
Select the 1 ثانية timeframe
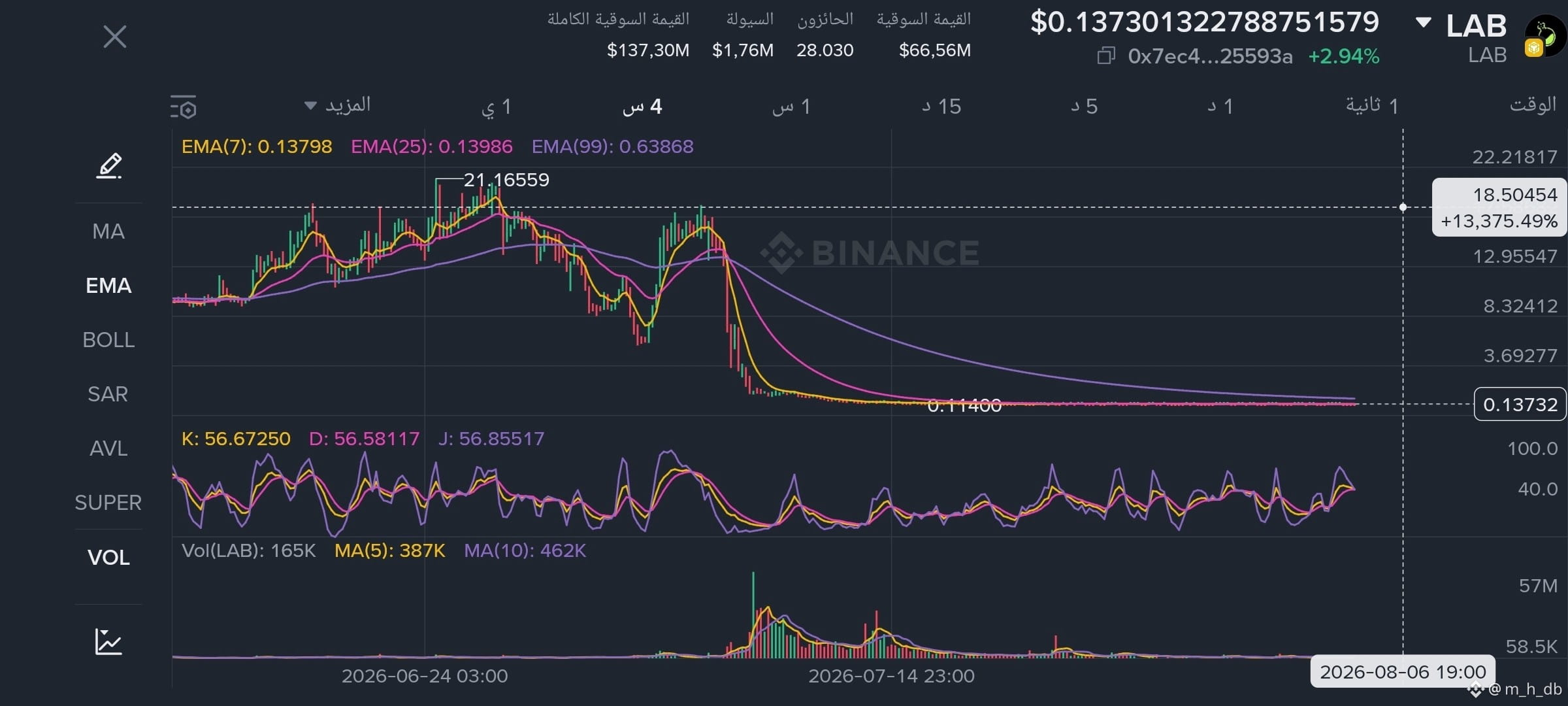[x=1372, y=106]
